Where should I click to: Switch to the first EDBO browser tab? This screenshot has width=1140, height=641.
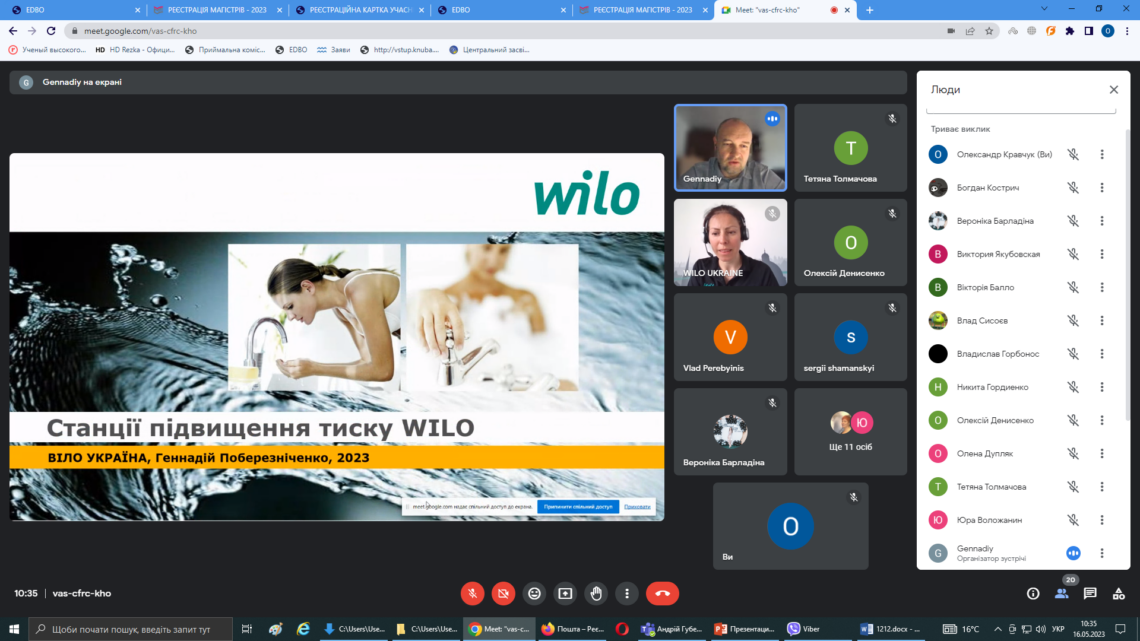75,10
